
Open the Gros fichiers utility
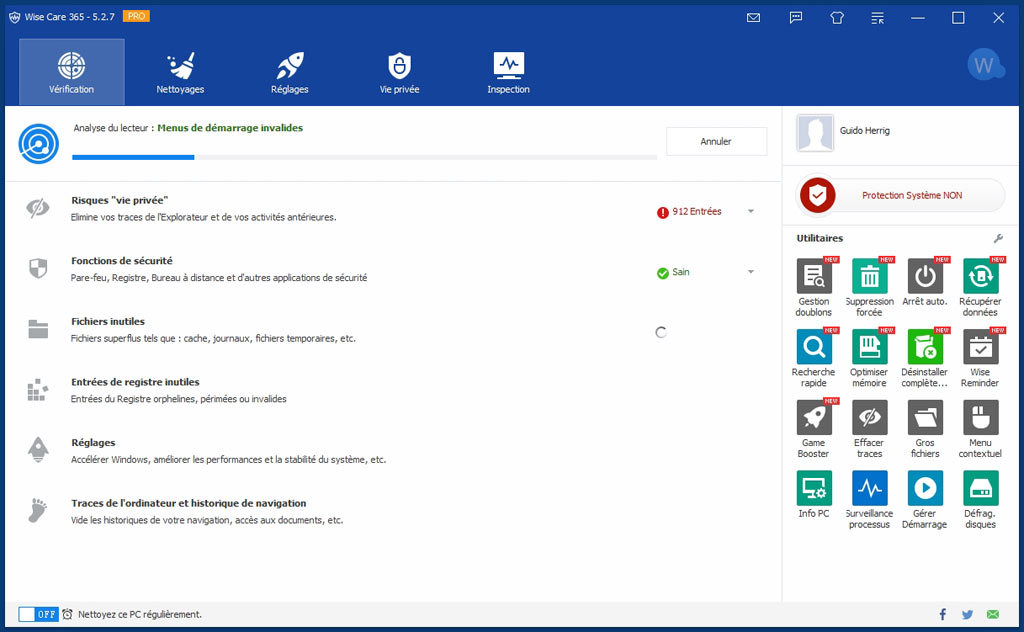point(925,417)
